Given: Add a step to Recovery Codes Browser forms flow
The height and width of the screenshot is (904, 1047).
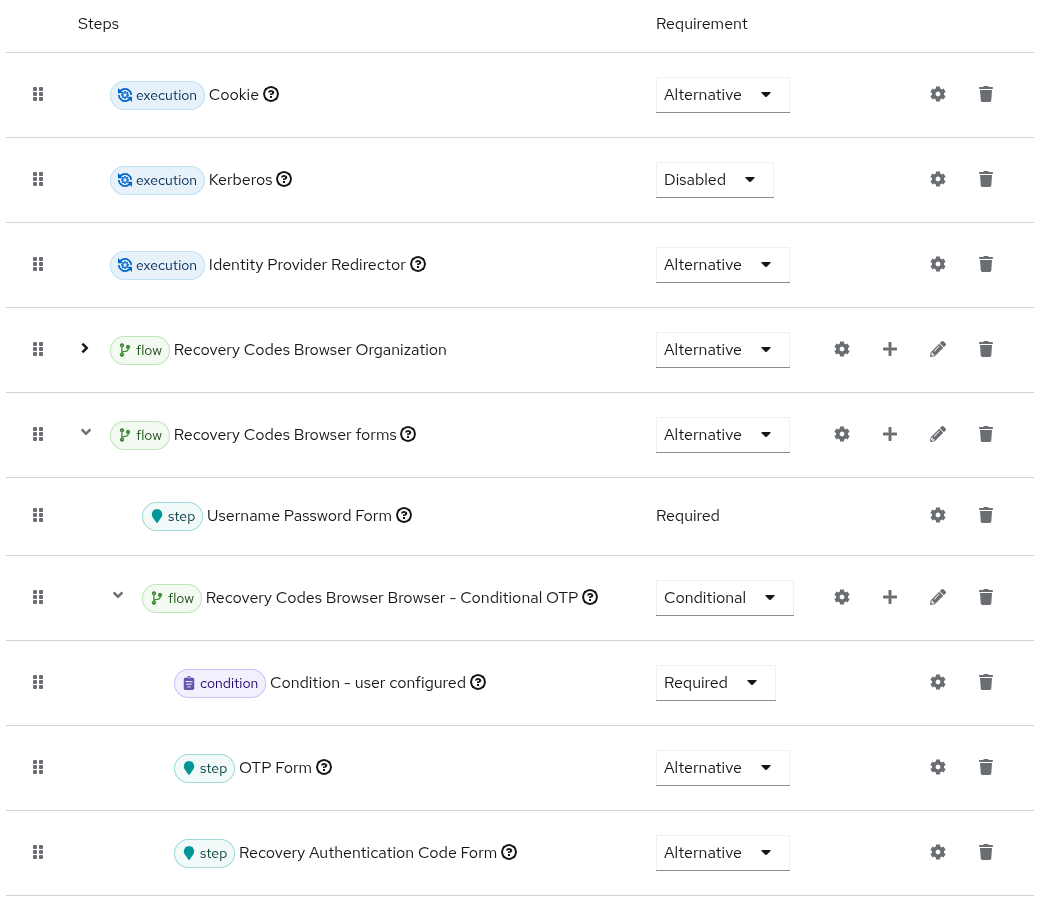Looking at the screenshot, I should pyautogui.click(x=889, y=434).
